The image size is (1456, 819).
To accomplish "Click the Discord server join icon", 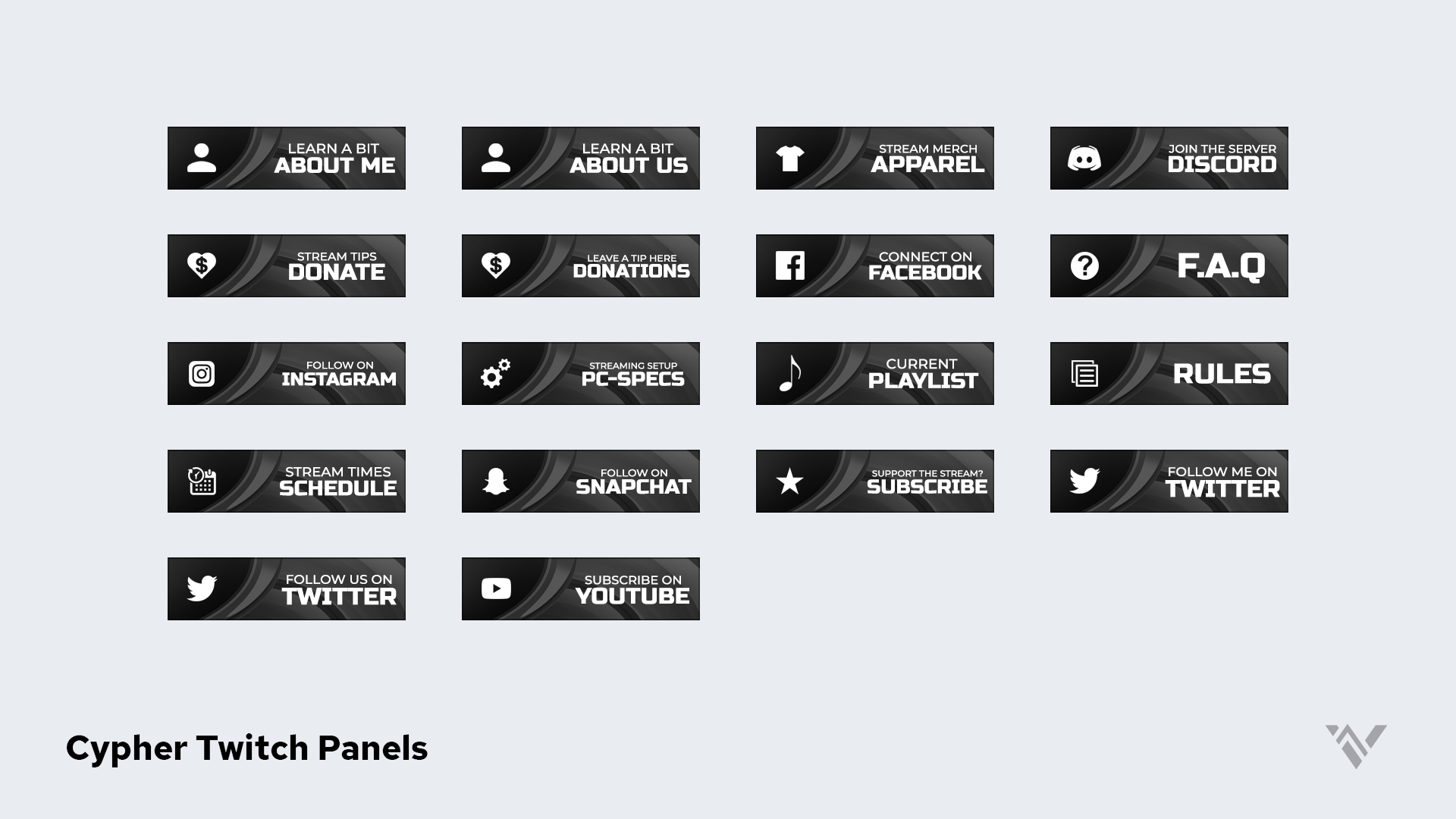I will pyautogui.click(x=1084, y=158).
